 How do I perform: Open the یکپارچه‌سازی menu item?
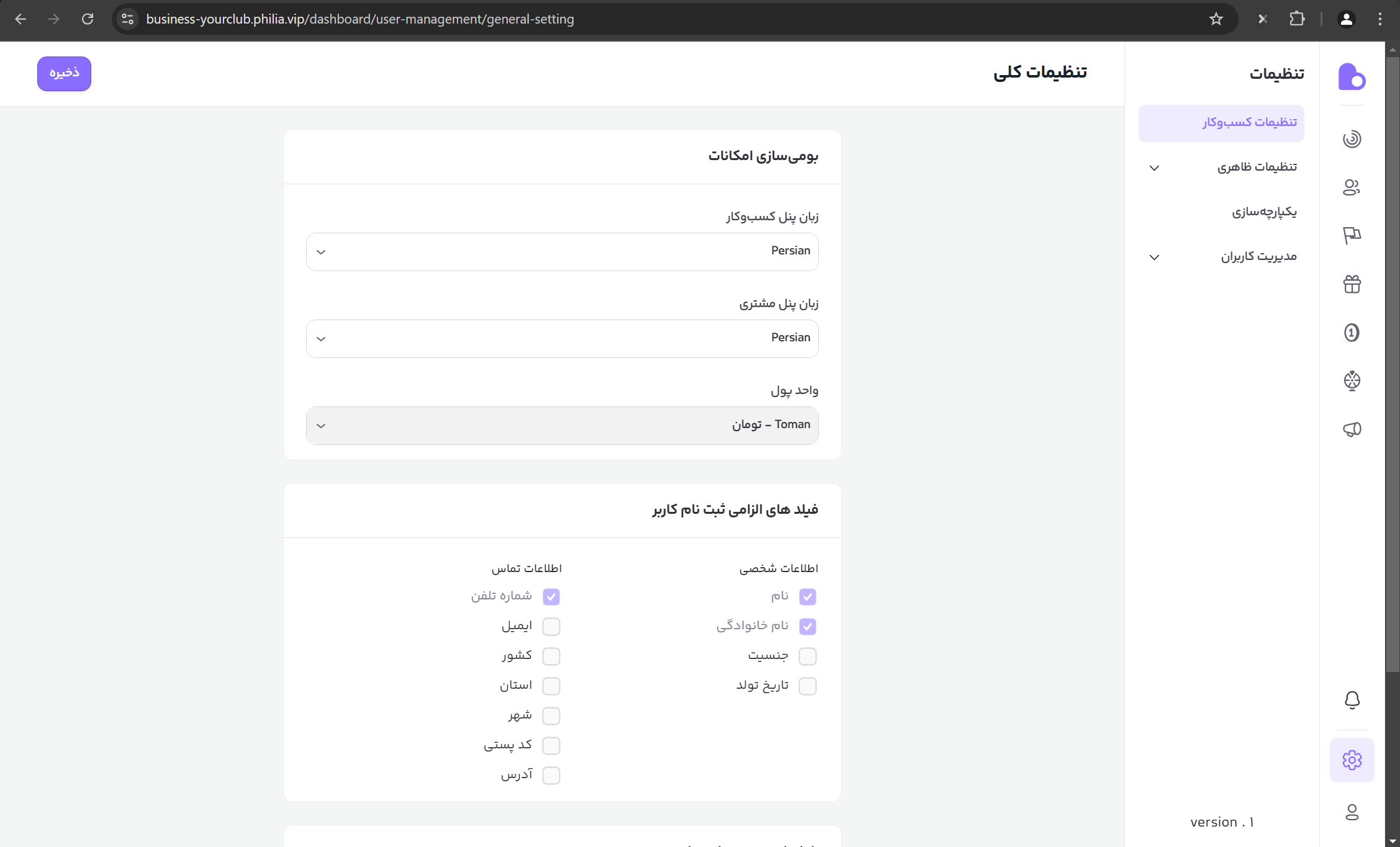pyautogui.click(x=1263, y=212)
